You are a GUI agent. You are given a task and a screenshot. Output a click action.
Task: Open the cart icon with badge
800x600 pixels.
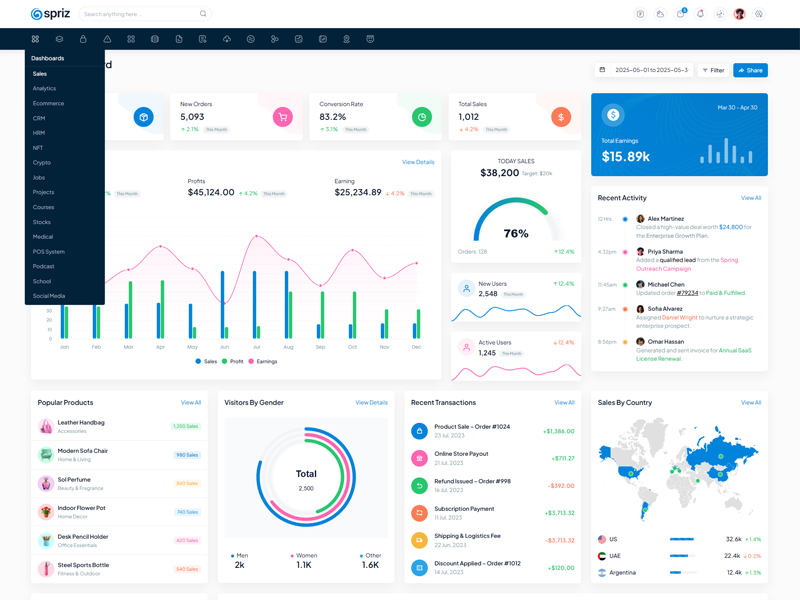[681, 14]
